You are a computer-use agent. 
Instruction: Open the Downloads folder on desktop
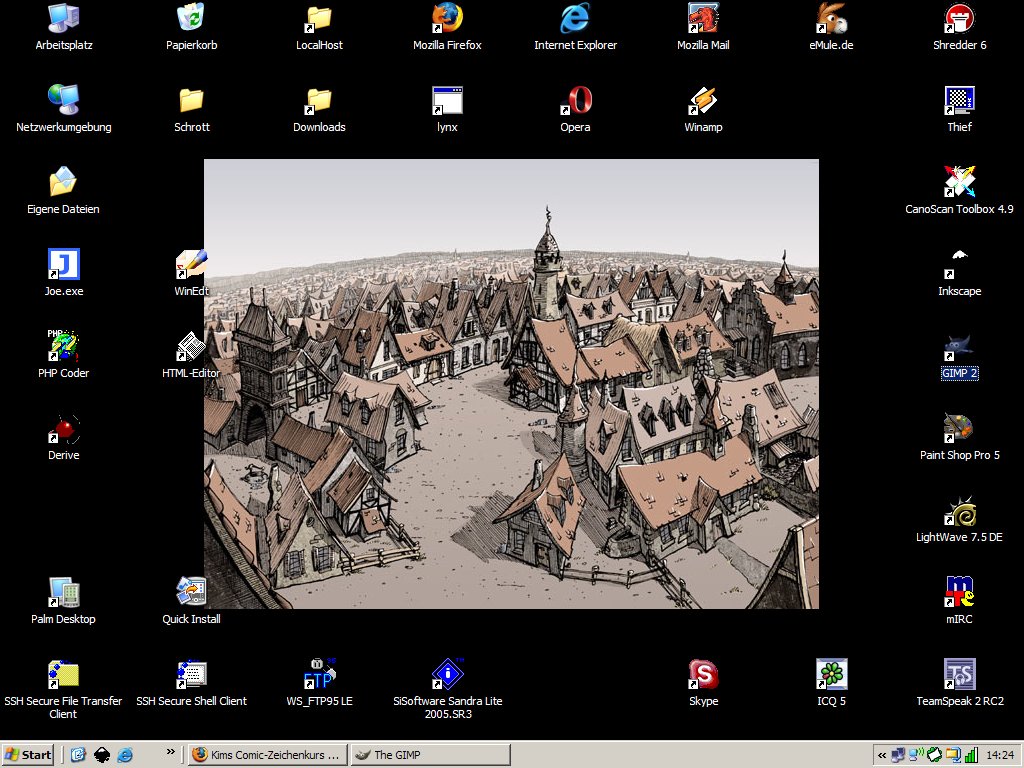tap(319, 101)
